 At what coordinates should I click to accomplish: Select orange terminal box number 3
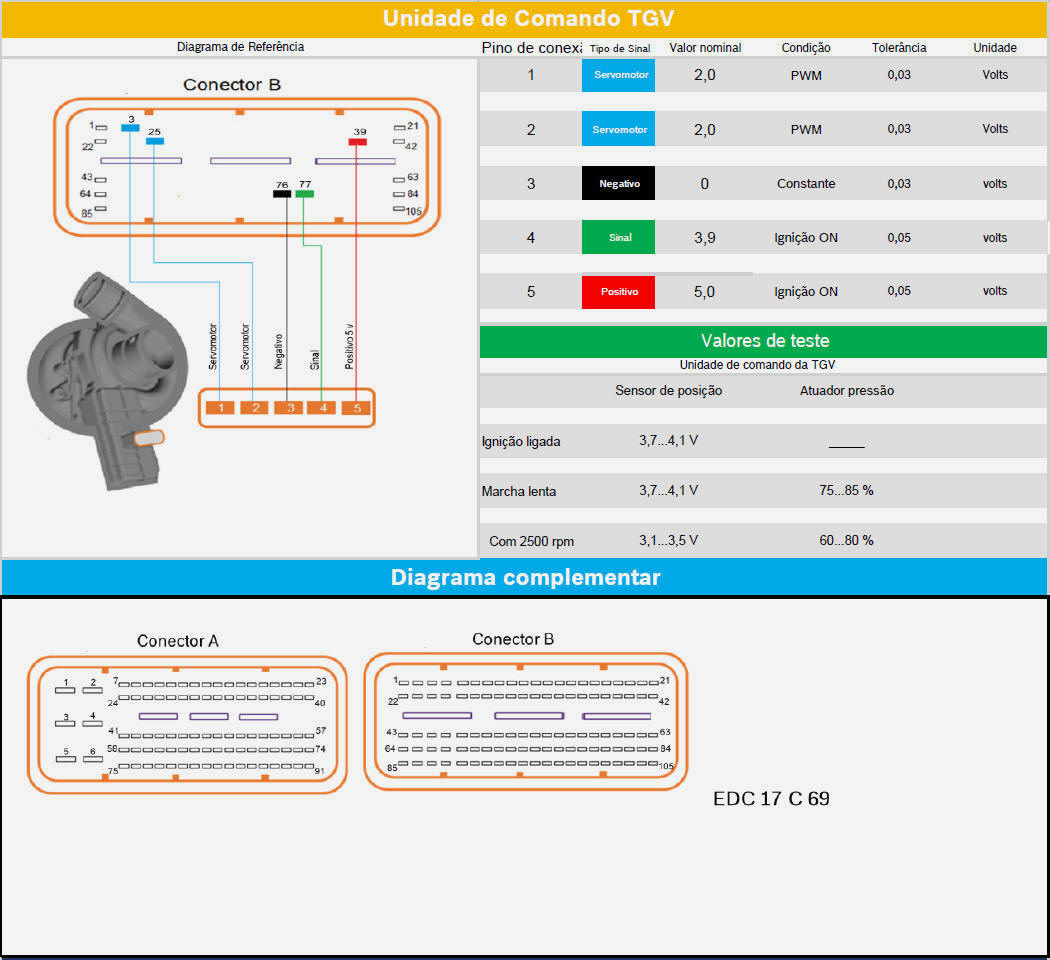[x=288, y=408]
